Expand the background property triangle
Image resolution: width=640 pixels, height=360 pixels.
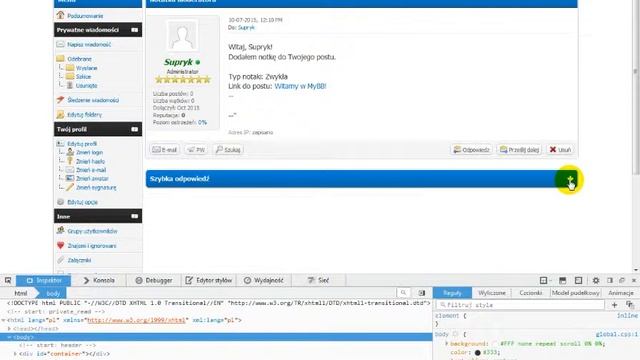click(447, 344)
